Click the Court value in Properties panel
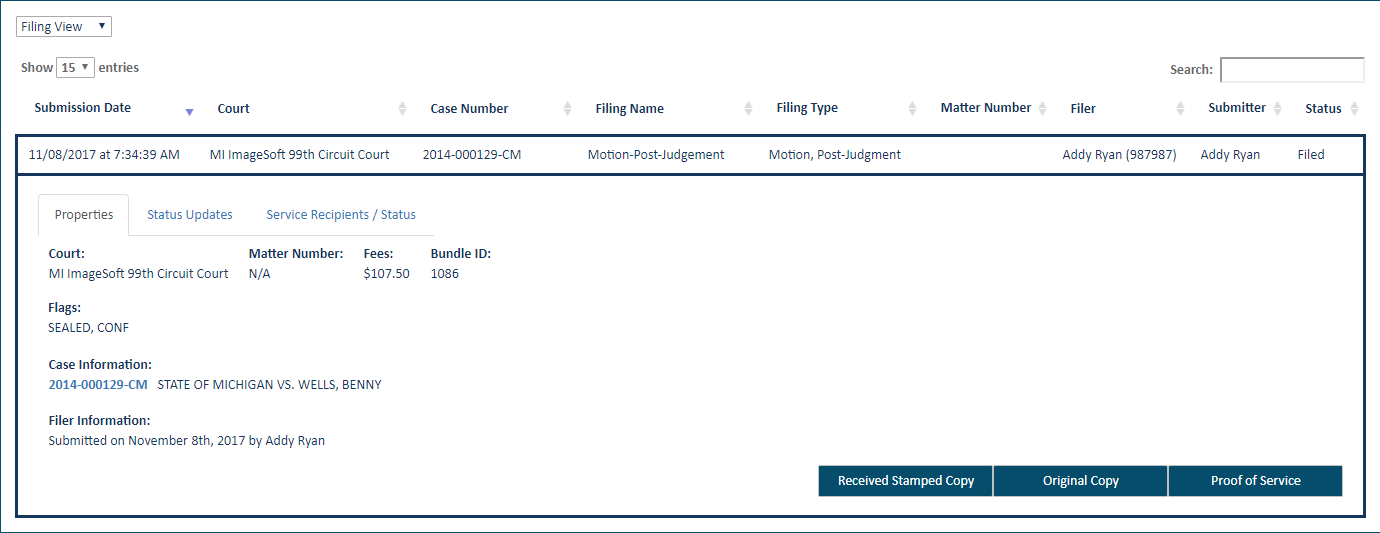Image resolution: width=1380 pixels, height=533 pixels. click(x=139, y=274)
